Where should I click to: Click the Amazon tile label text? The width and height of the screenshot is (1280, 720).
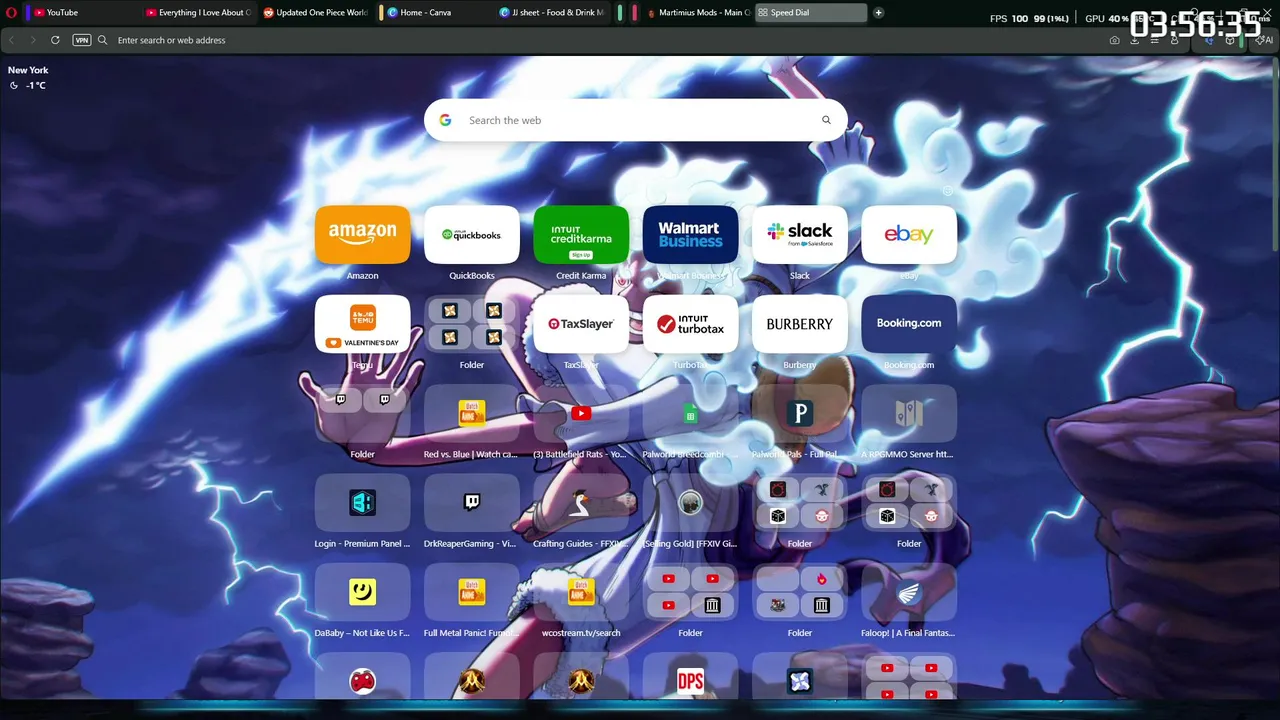point(362,276)
